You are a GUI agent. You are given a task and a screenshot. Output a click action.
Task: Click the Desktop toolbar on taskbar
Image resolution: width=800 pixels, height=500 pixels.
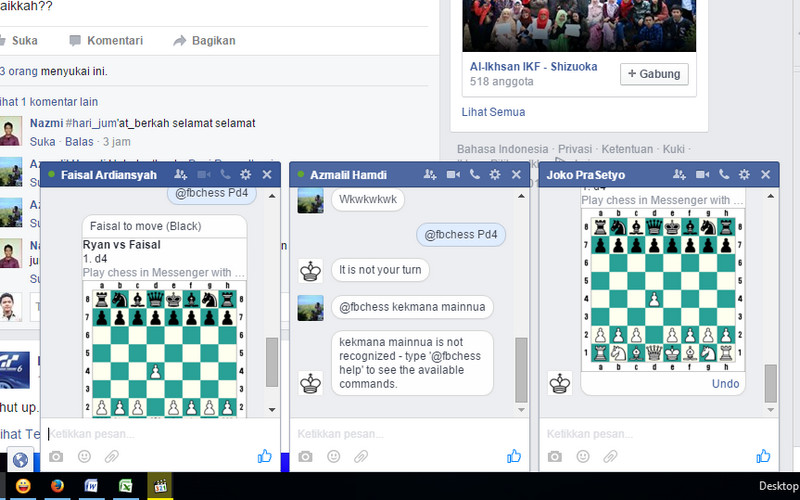tap(779, 486)
